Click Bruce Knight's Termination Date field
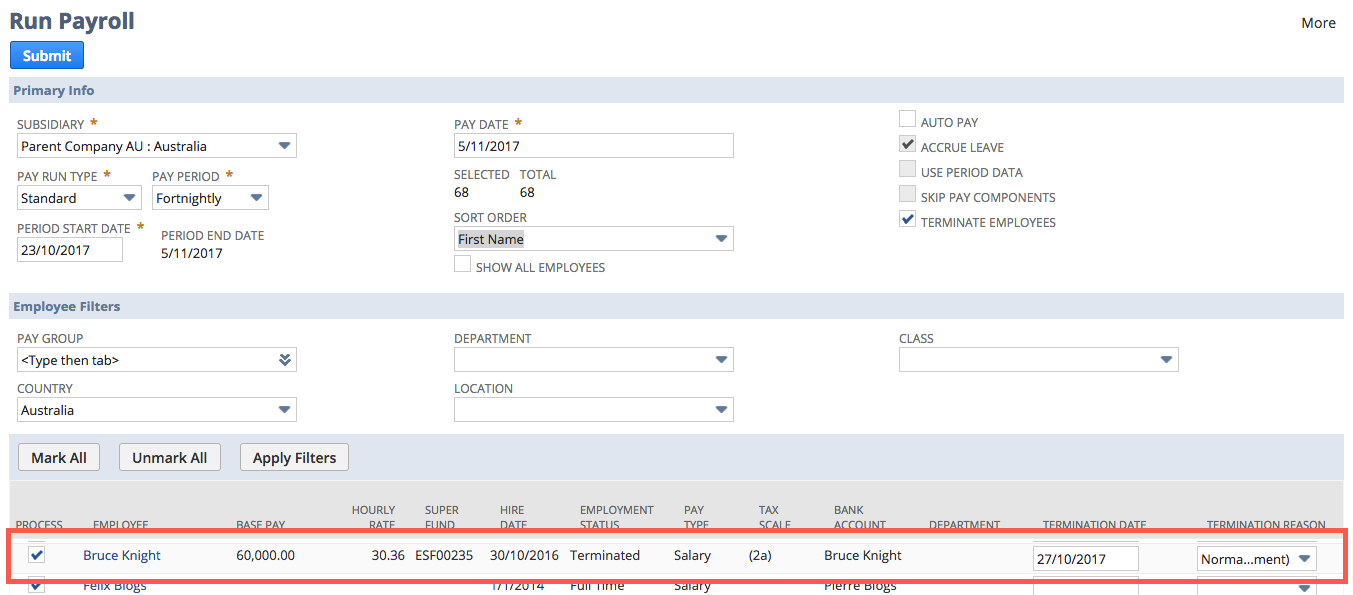The image size is (1353, 595). coord(1085,557)
